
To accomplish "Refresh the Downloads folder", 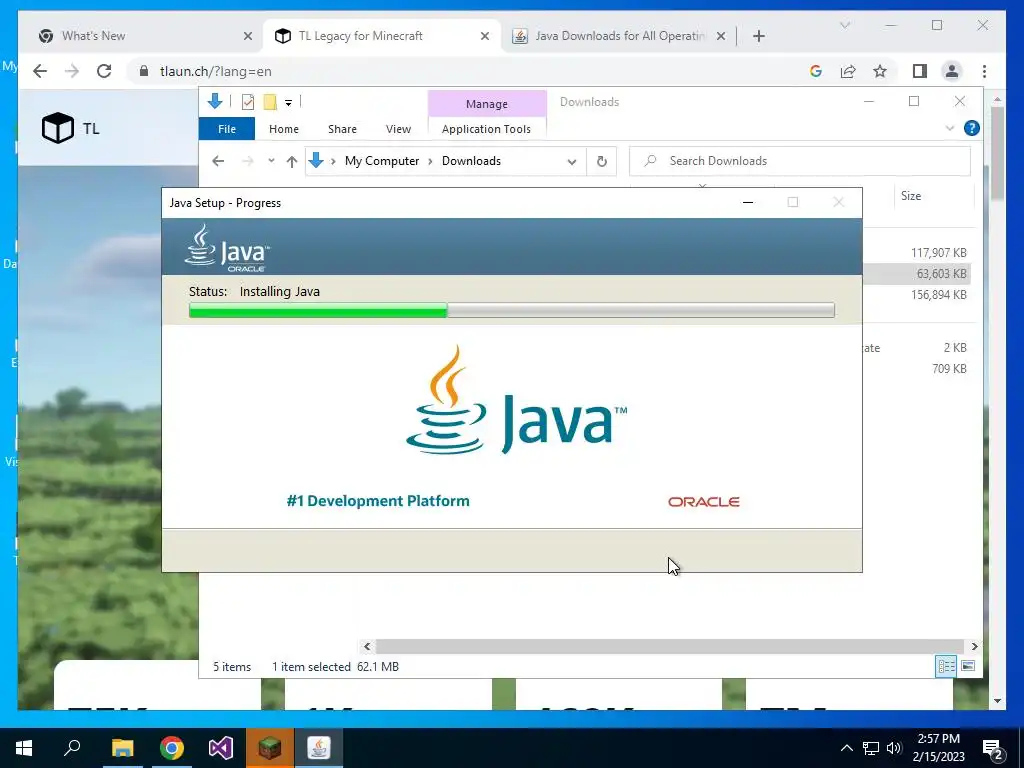I will coord(601,161).
